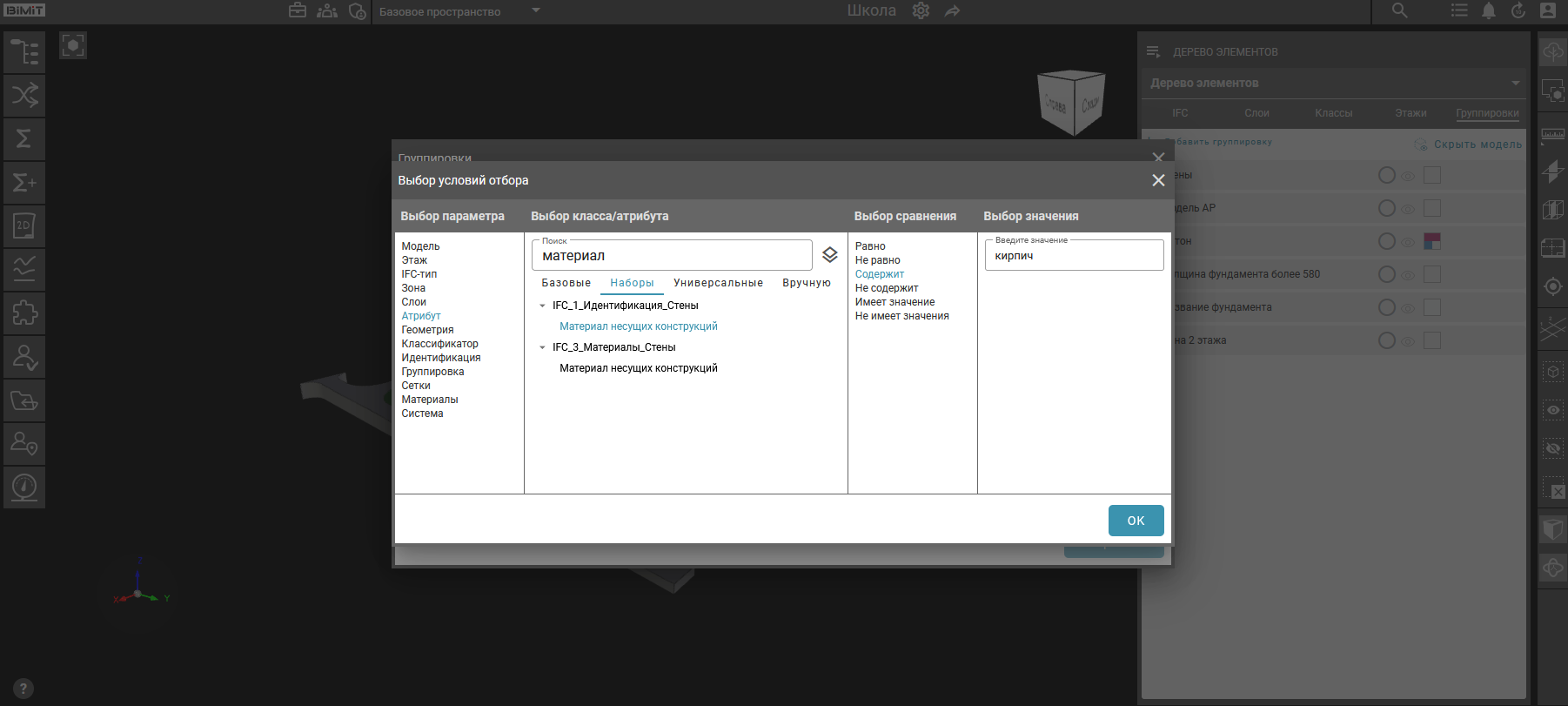This screenshot has height=706, width=1568.
Task: Collapse the IFC_3_Материалы_Стены tree node
Action: click(x=542, y=347)
